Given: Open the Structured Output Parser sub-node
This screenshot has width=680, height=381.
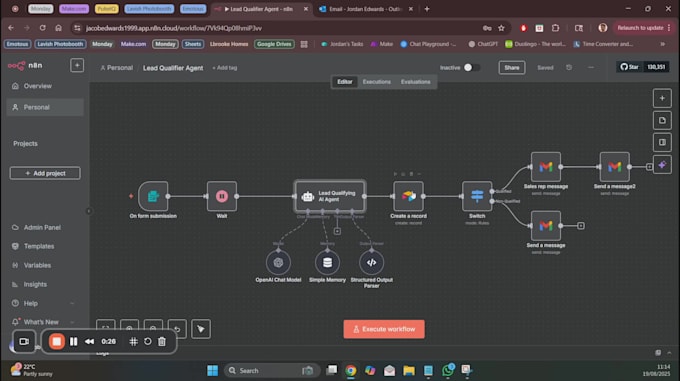Looking at the screenshot, I should tap(371, 262).
